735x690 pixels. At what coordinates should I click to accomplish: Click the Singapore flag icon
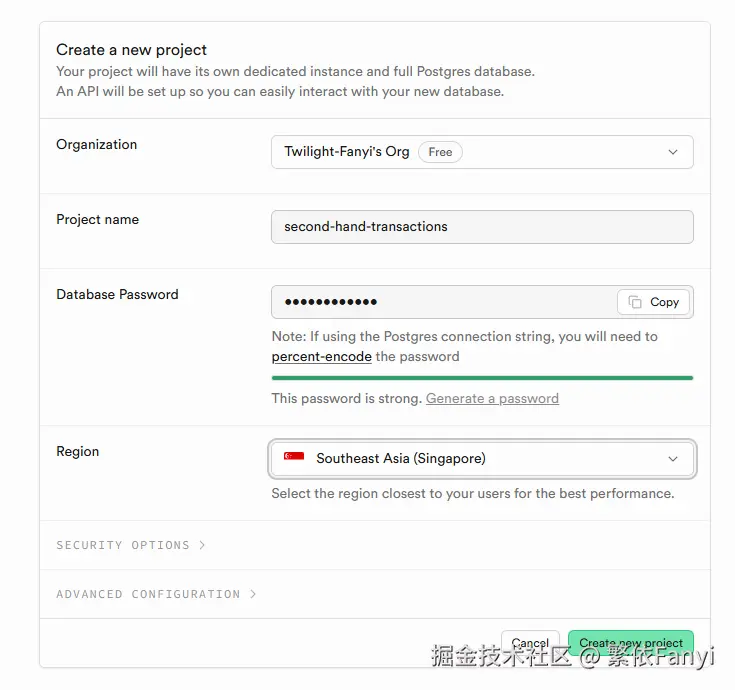pos(294,458)
